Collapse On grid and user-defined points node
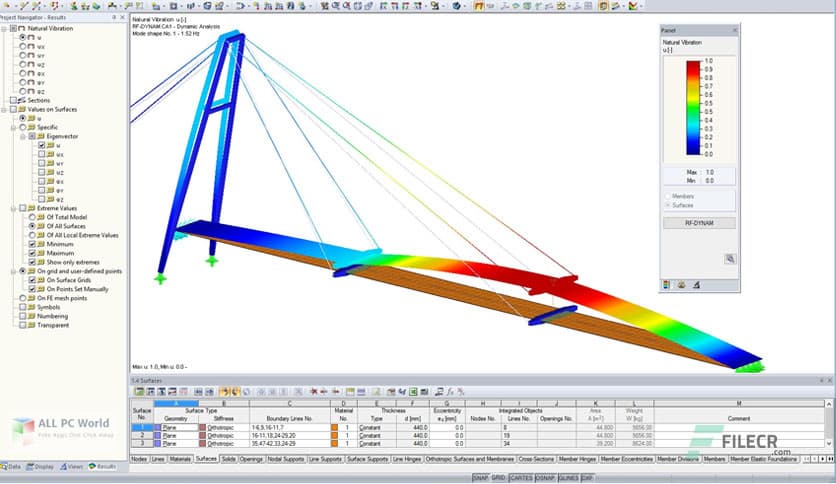This screenshot has width=836, height=484. tap(14, 271)
